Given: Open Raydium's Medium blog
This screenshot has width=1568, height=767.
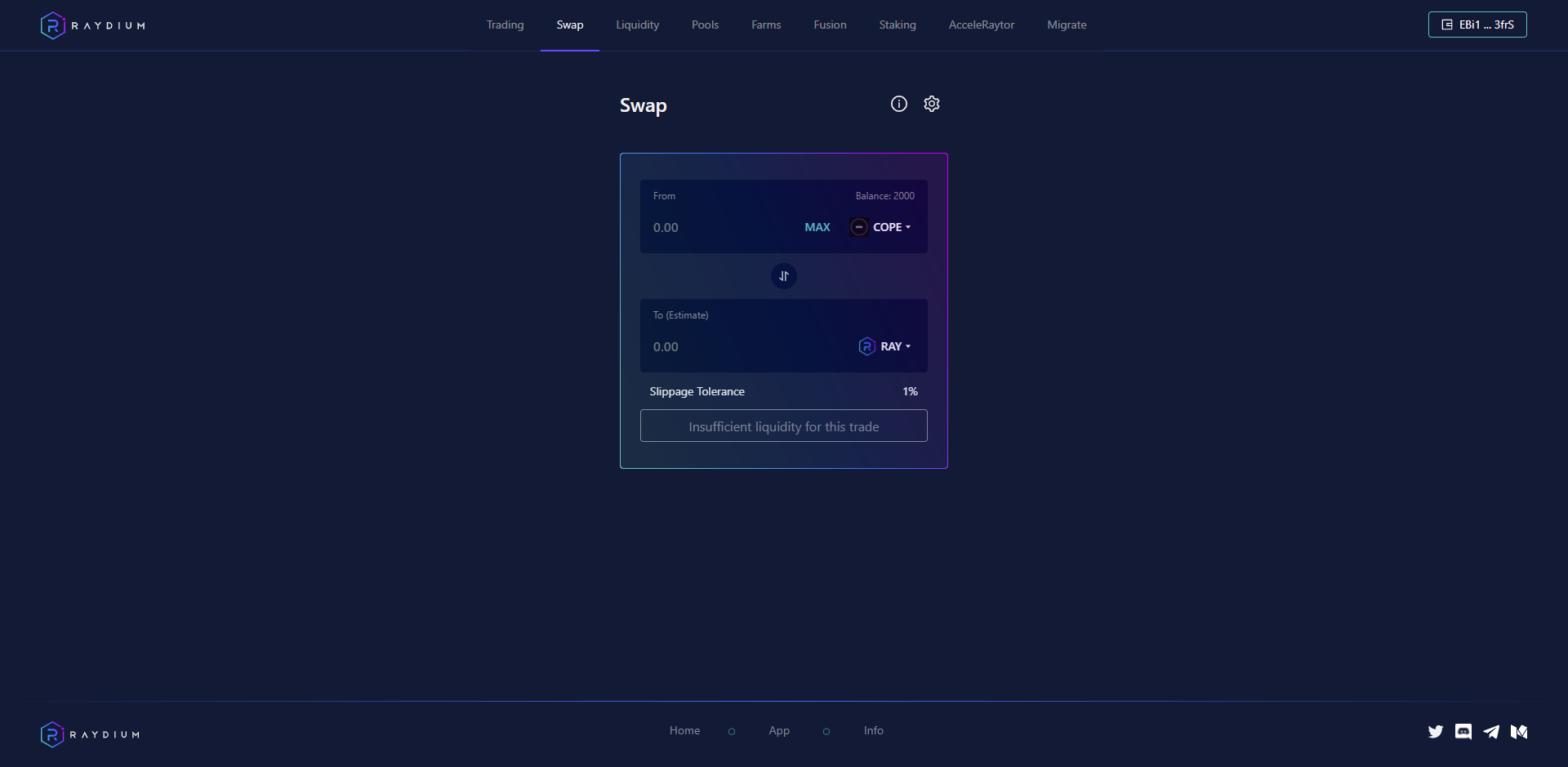Looking at the screenshot, I should (1519, 732).
